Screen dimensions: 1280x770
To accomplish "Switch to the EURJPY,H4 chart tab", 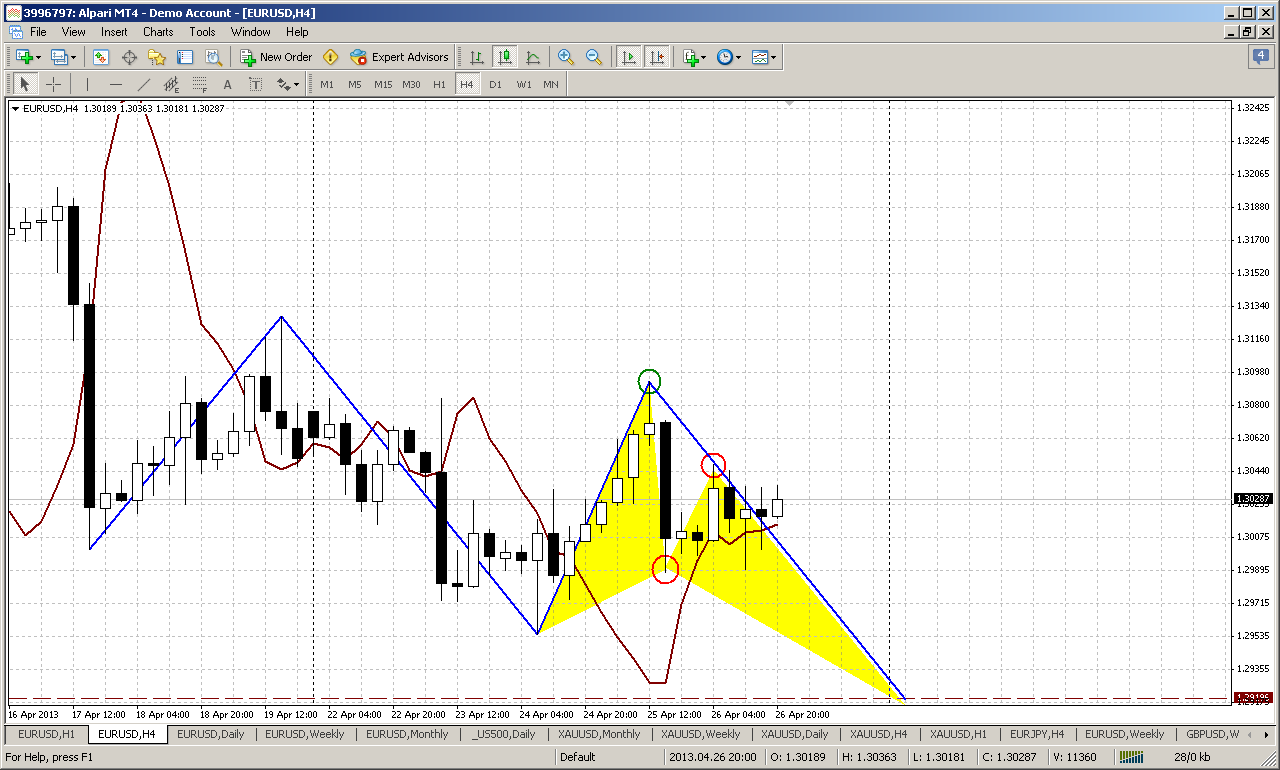I will [x=1036, y=734].
